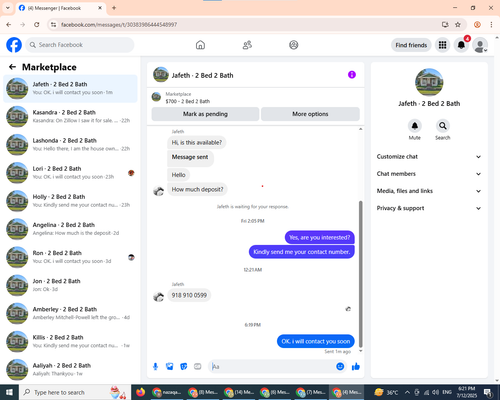Open Windows Start menu

(x=9, y=392)
